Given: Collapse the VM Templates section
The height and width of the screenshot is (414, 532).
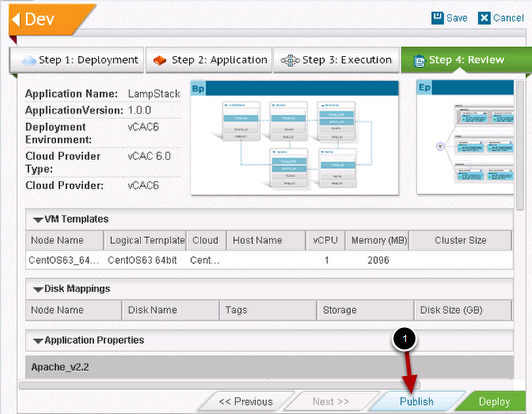Looking at the screenshot, I should 38,220.
